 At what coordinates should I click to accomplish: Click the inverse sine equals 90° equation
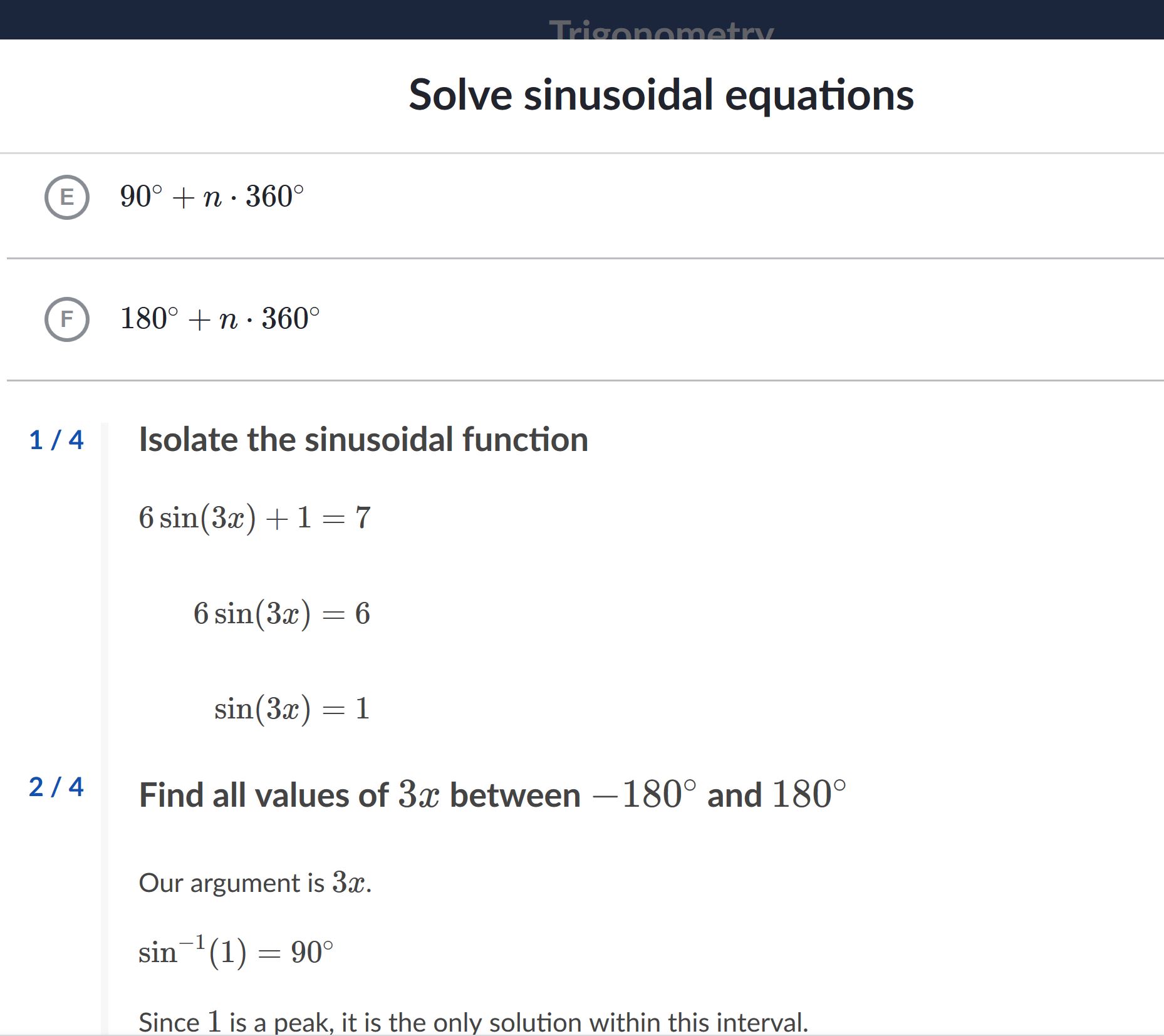click(x=236, y=952)
